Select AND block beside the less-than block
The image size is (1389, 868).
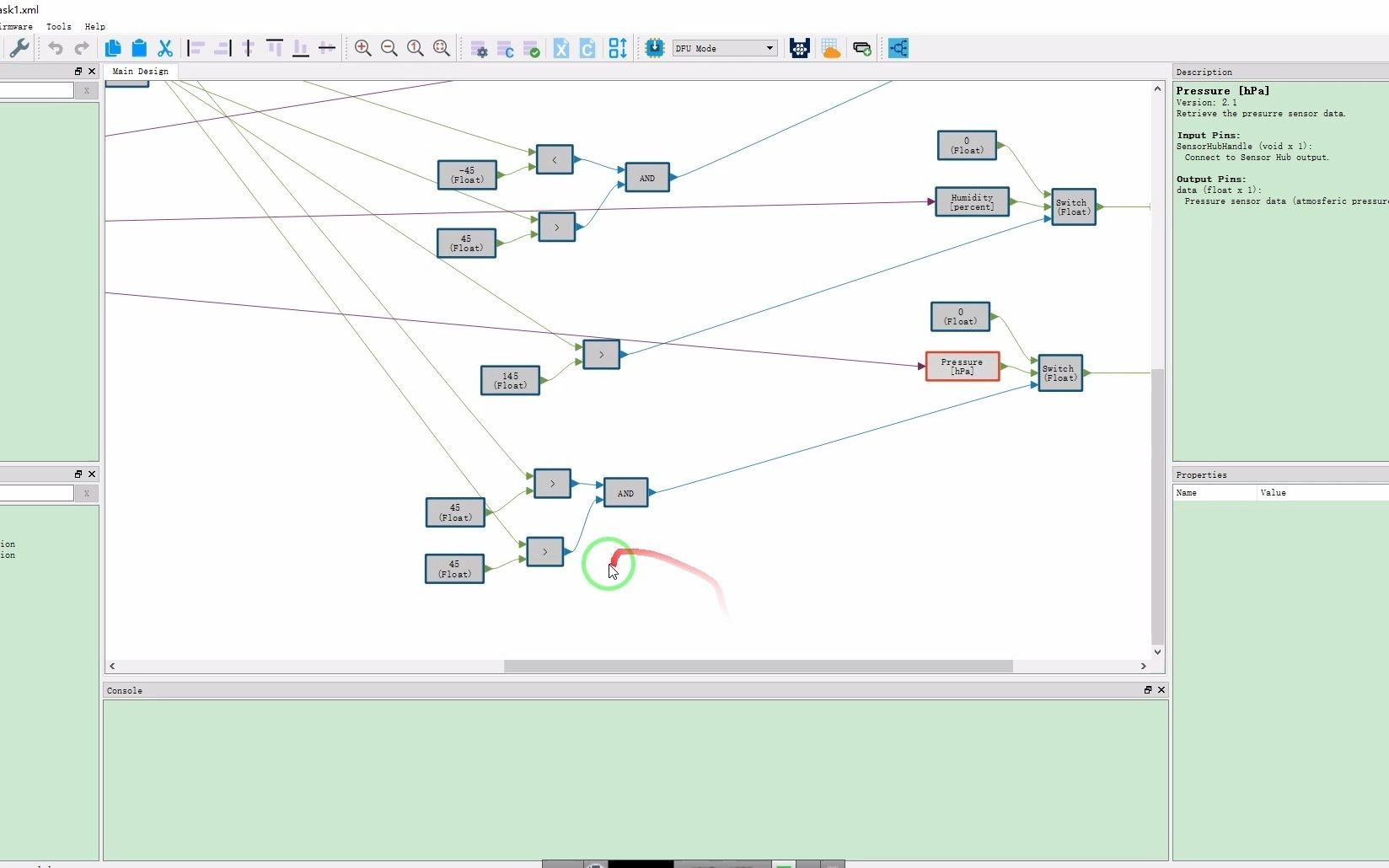tap(647, 178)
